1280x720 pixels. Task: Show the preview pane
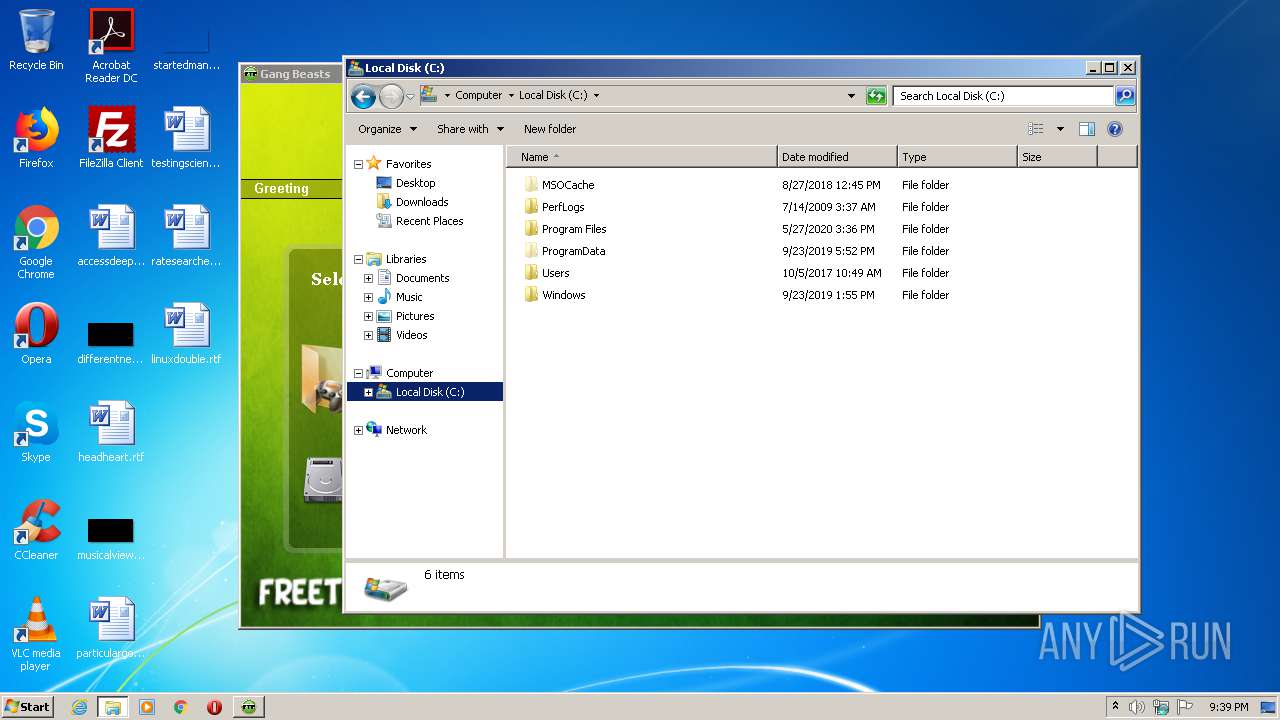pyautogui.click(x=1087, y=129)
